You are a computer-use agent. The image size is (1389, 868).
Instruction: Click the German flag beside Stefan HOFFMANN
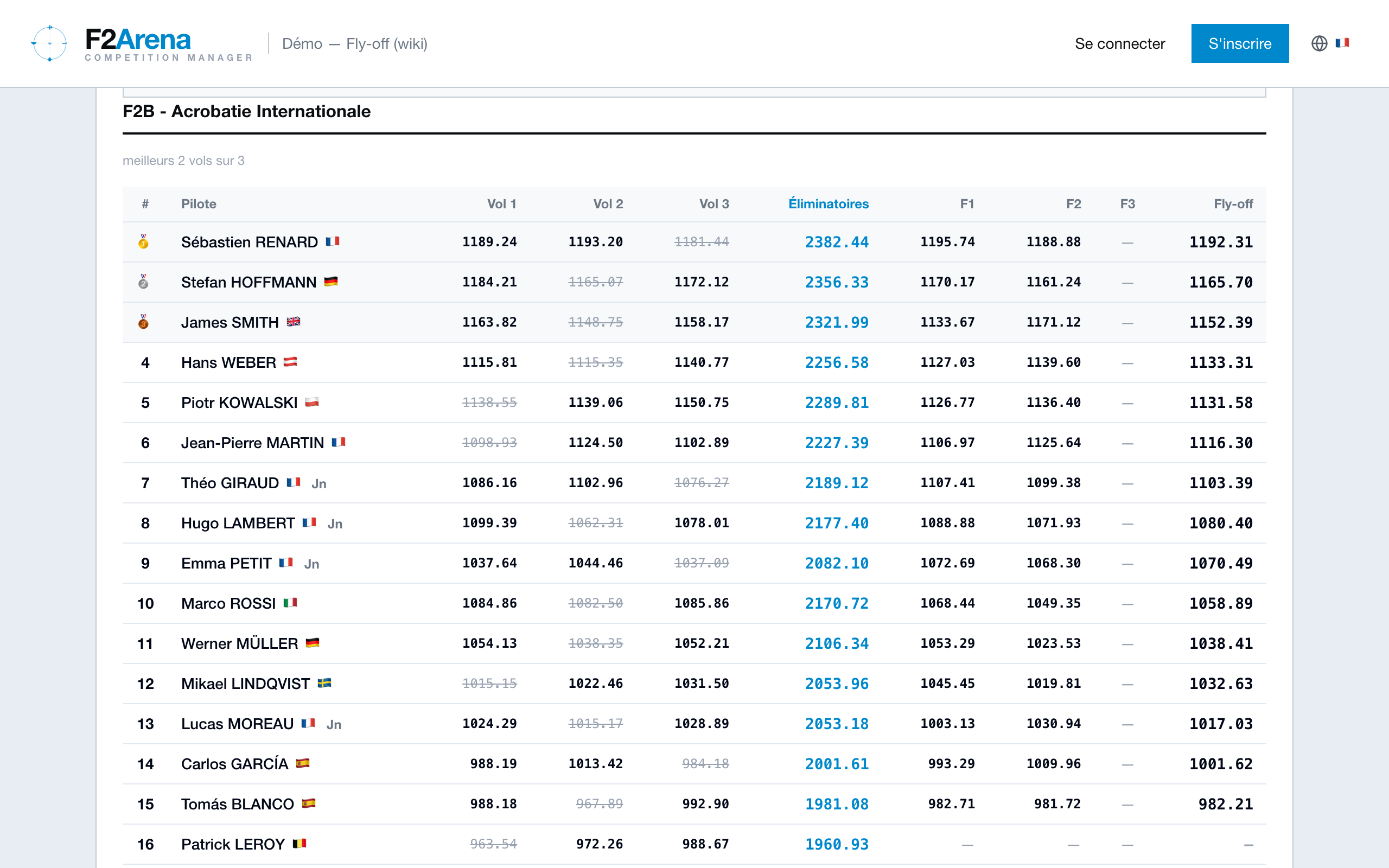click(x=330, y=282)
